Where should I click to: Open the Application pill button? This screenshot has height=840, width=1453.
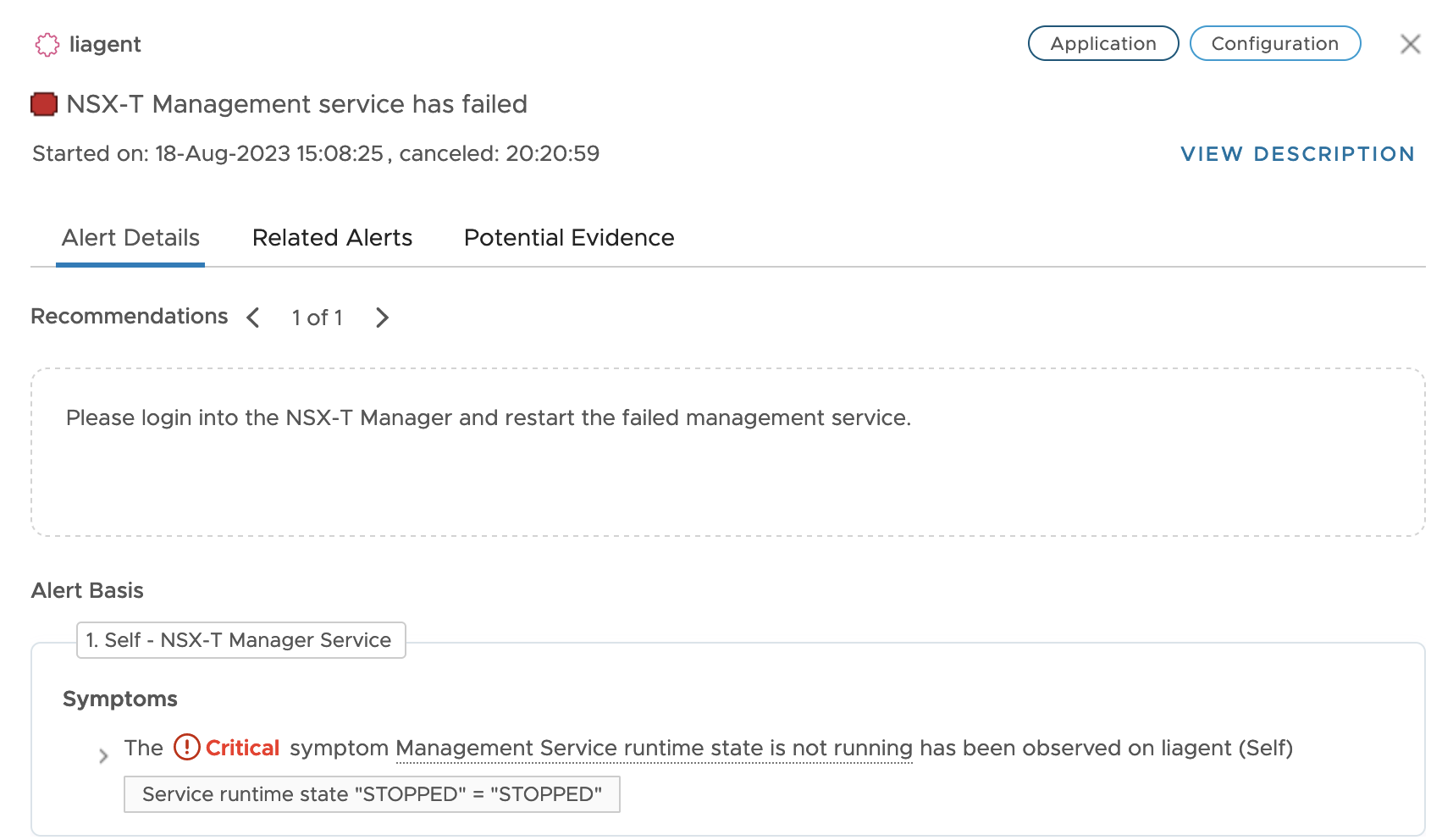[1103, 43]
